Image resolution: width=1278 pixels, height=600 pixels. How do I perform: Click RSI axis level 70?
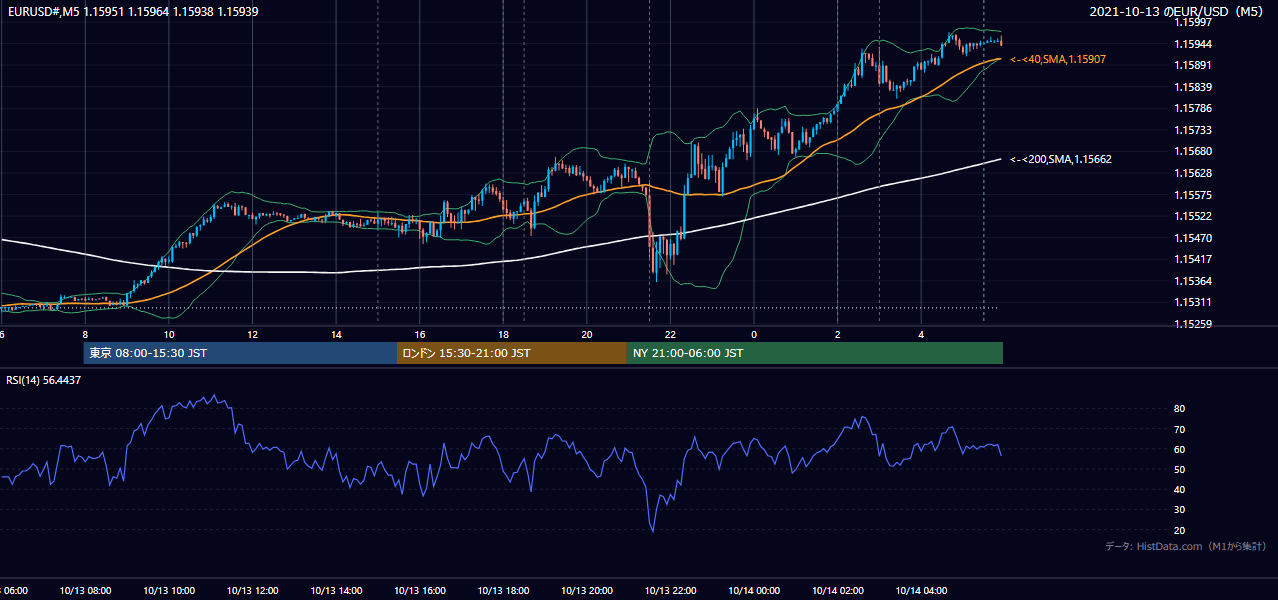coord(1179,429)
